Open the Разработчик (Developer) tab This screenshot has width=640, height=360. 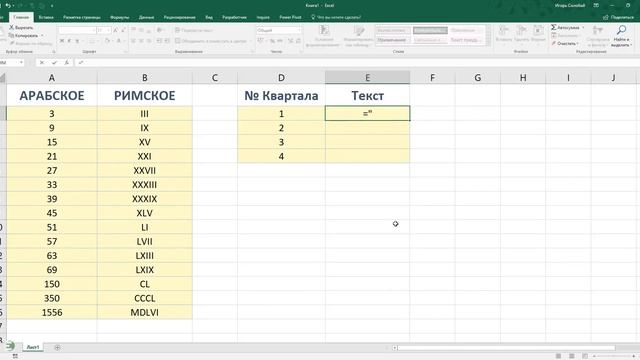[x=234, y=17]
